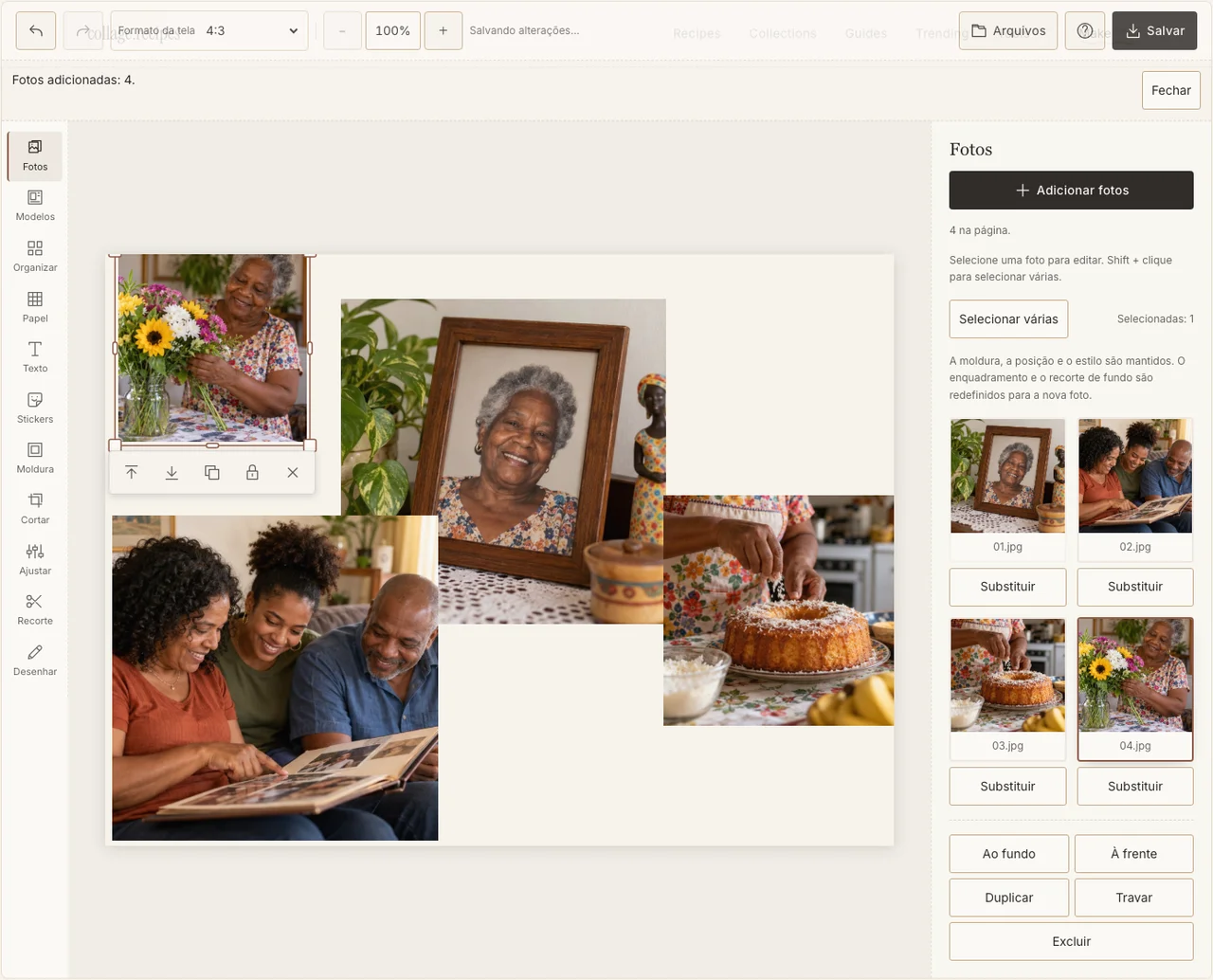Image resolution: width=1213 pixels, height=980 pixels.
Task: Click the Excluir delete button
Action: pos(1072,941)
